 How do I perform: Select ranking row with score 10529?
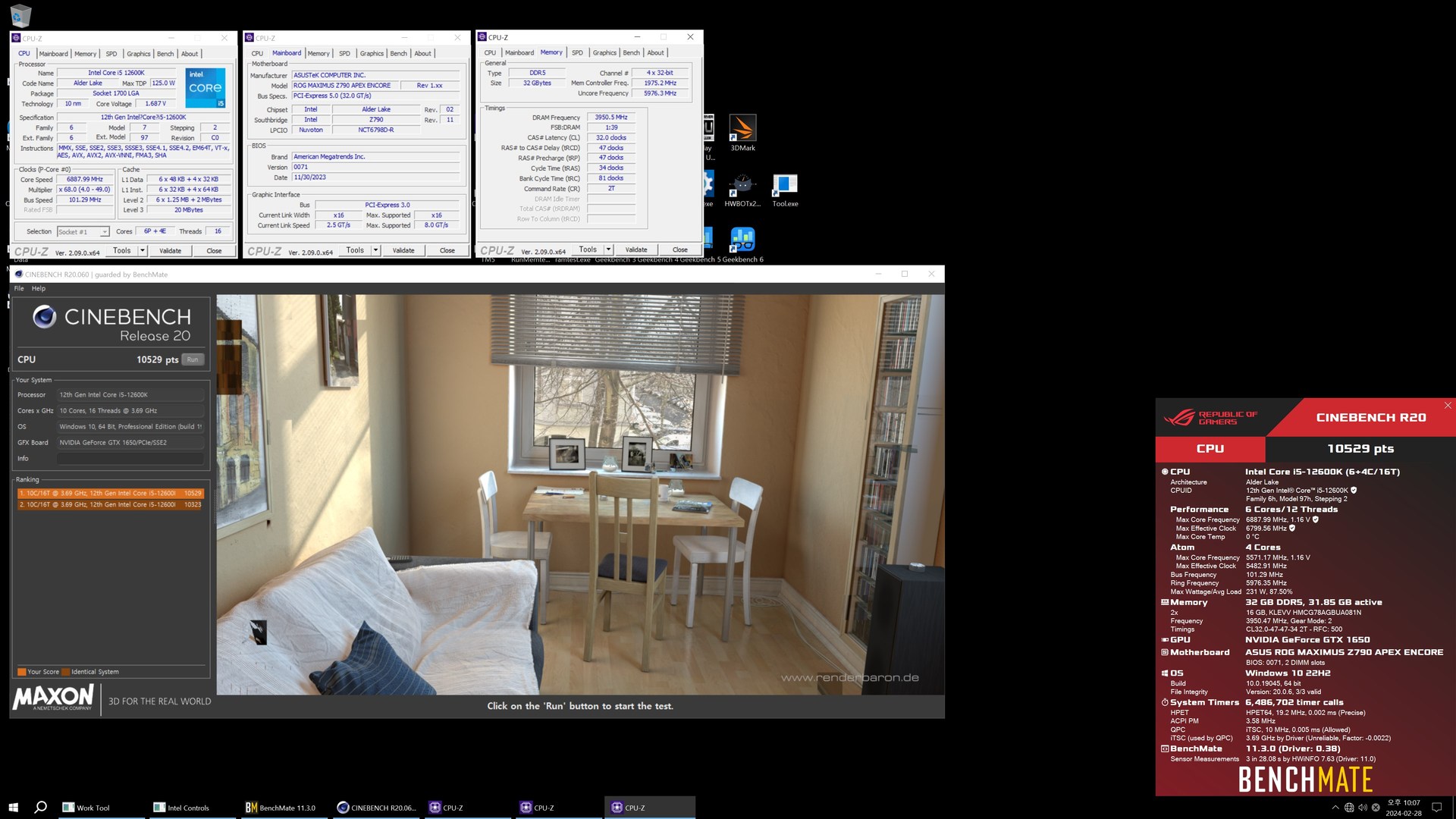click(110, 493)
